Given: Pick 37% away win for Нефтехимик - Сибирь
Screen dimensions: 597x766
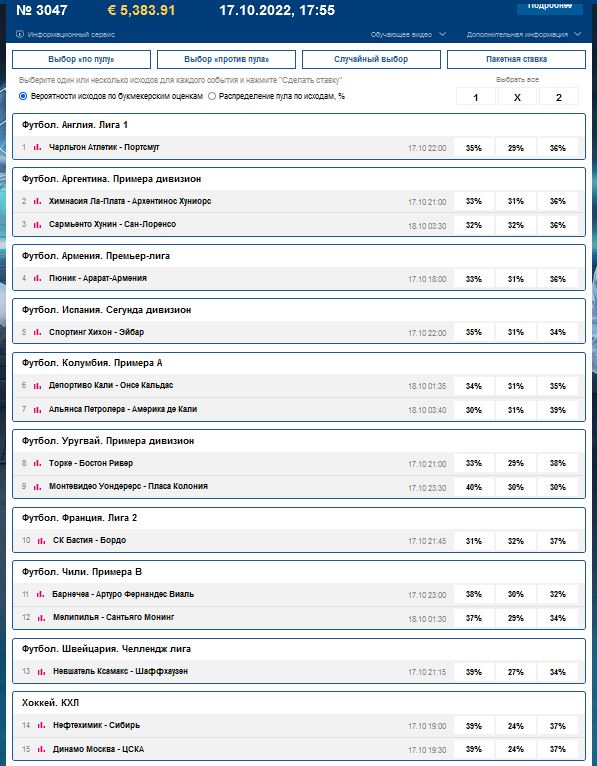Looking at the screenshot, I should (x=558, y=726).
